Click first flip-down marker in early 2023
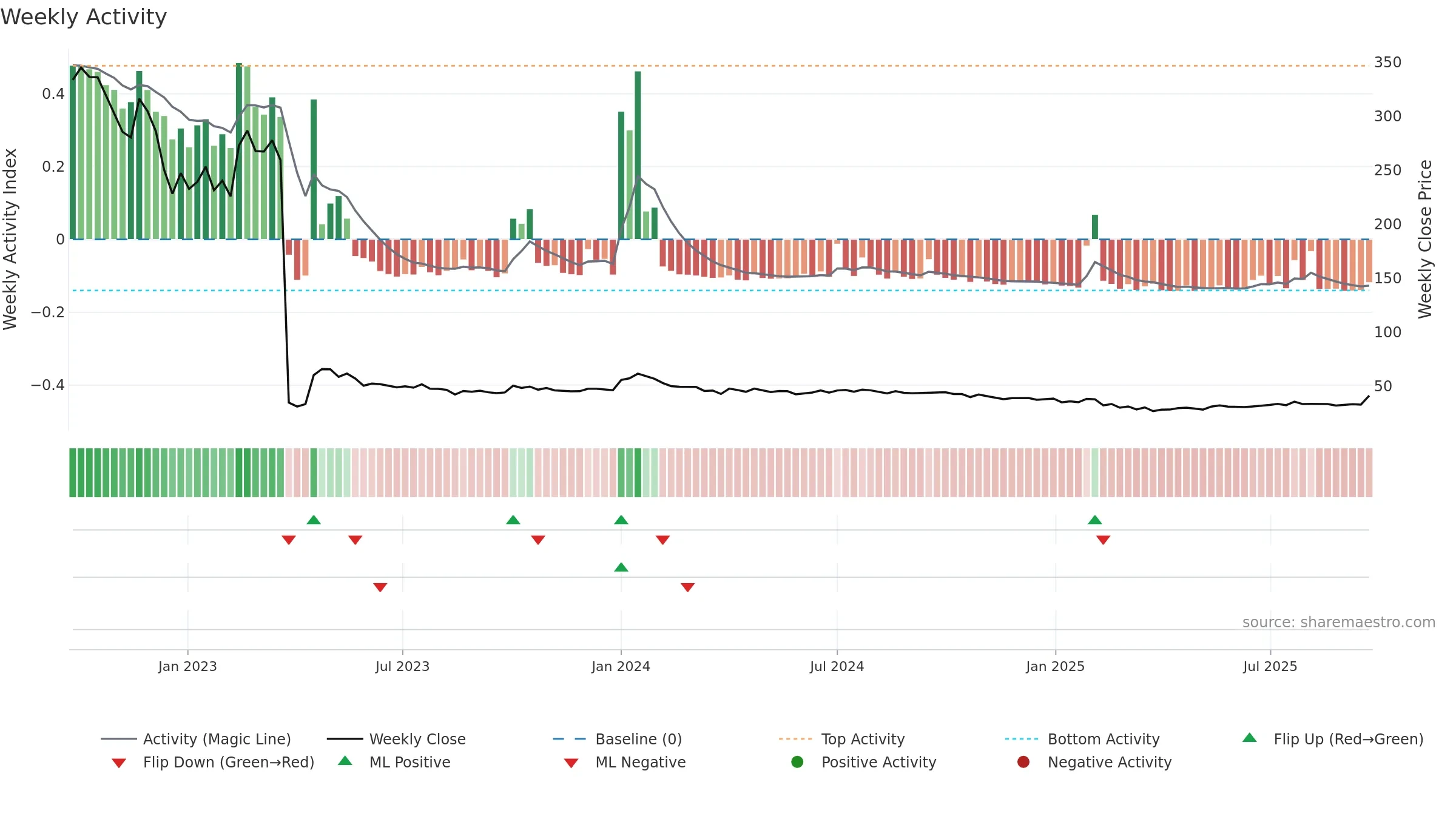 tap(289, 540)
